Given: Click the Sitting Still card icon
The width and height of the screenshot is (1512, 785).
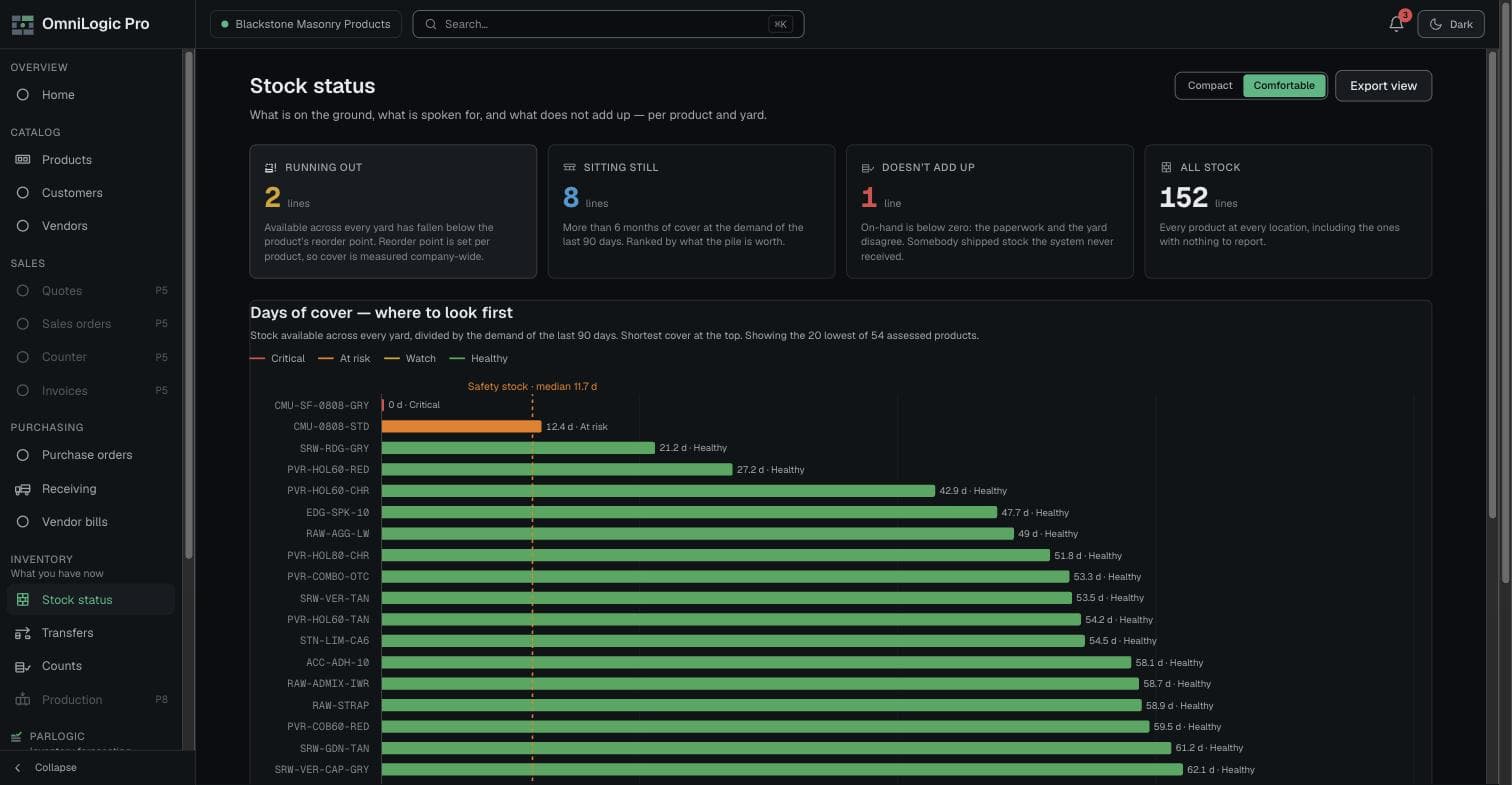Looking at the screenshot, I should click(569, 168).
